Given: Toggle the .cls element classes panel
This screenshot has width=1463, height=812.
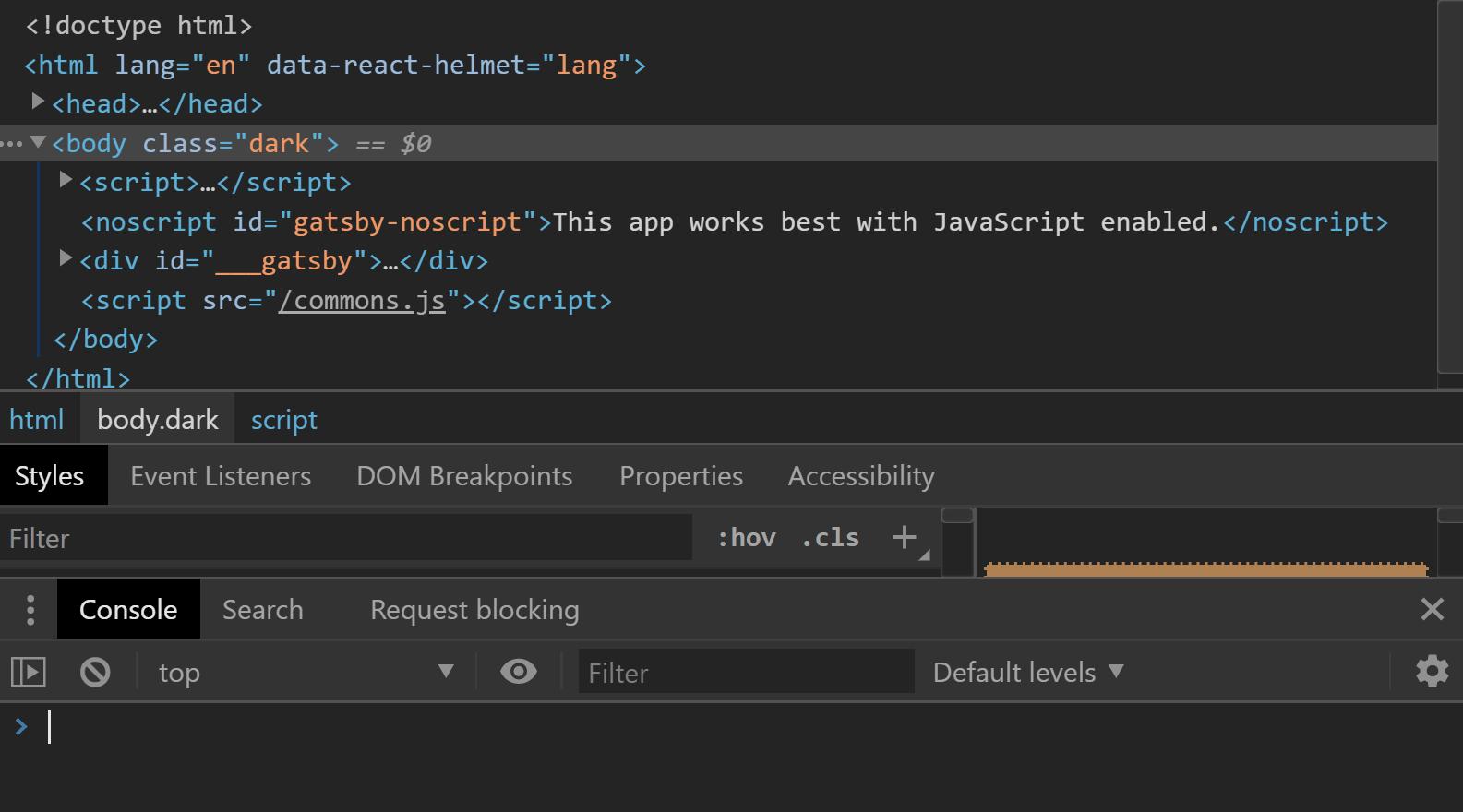Looking at the screenshot, I should click(830, 538).
